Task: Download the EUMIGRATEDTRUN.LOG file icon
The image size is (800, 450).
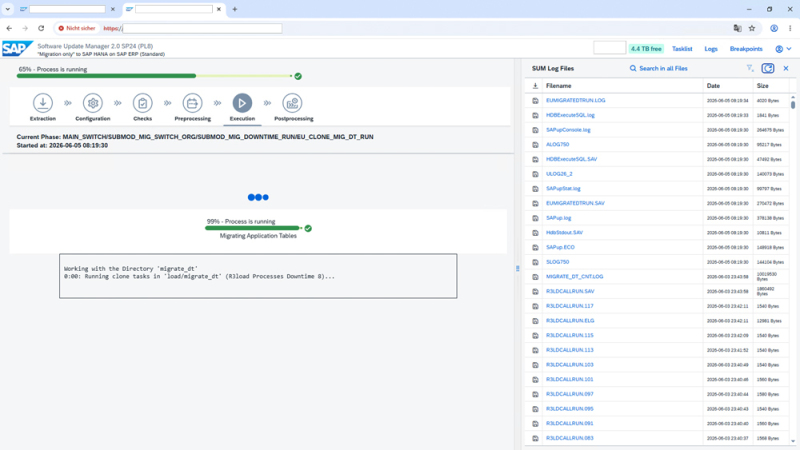Action: 535,101
